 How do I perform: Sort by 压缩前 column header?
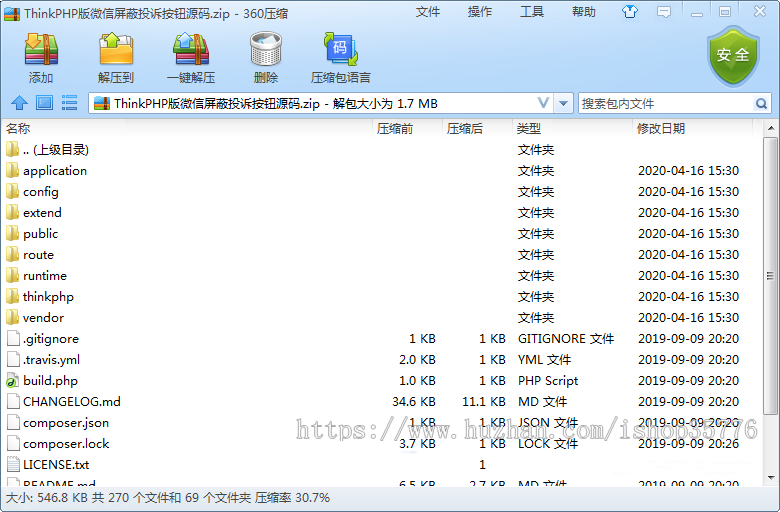tap(394, 128)
